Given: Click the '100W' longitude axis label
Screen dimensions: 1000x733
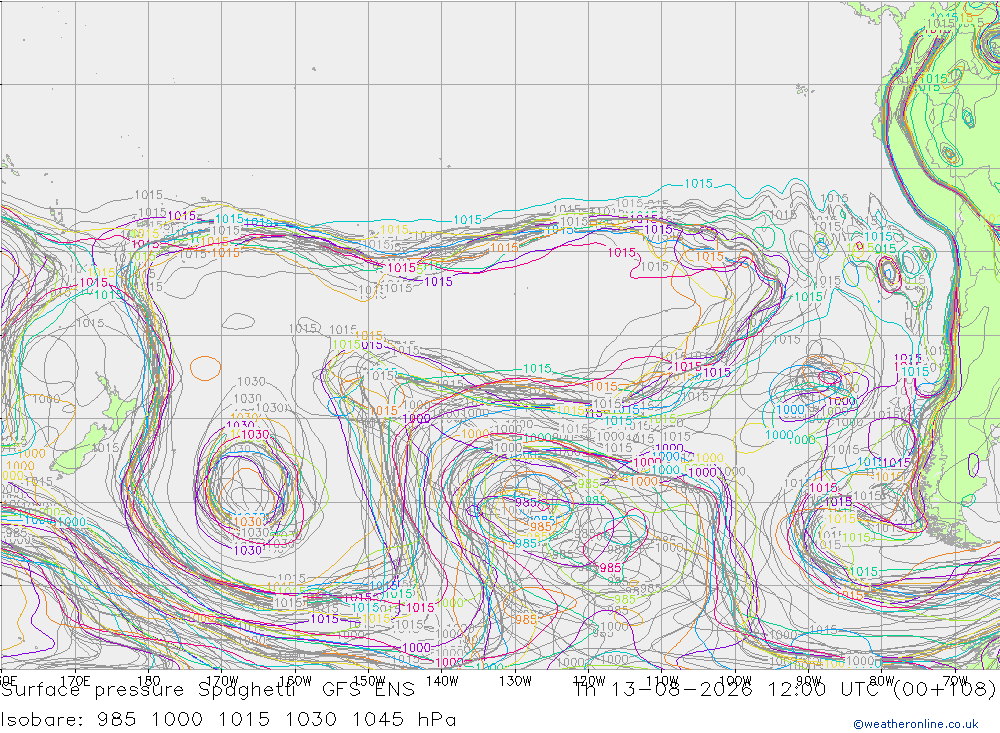Looking at the screenshot, I should pos(735,681).
